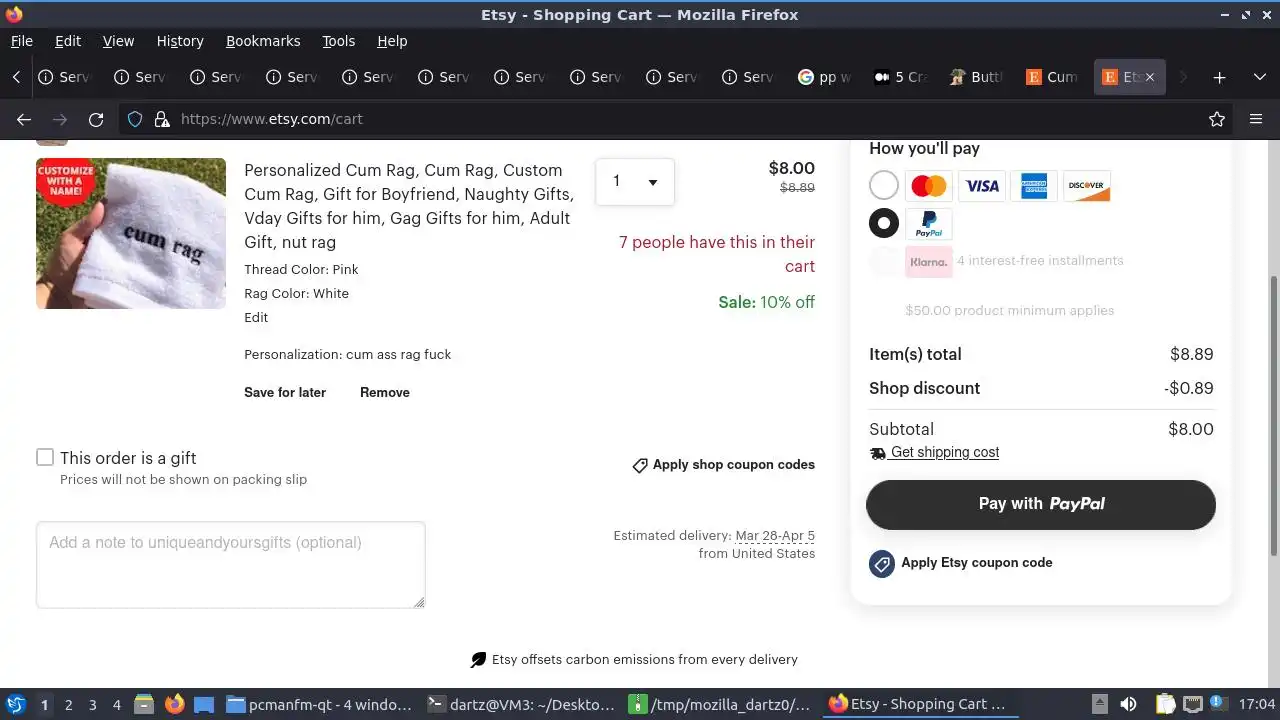Image resolution: width=1280 pixels, height=720 pixels.
Task: Go back to the previous page
Action: click(x=24, y=119)
